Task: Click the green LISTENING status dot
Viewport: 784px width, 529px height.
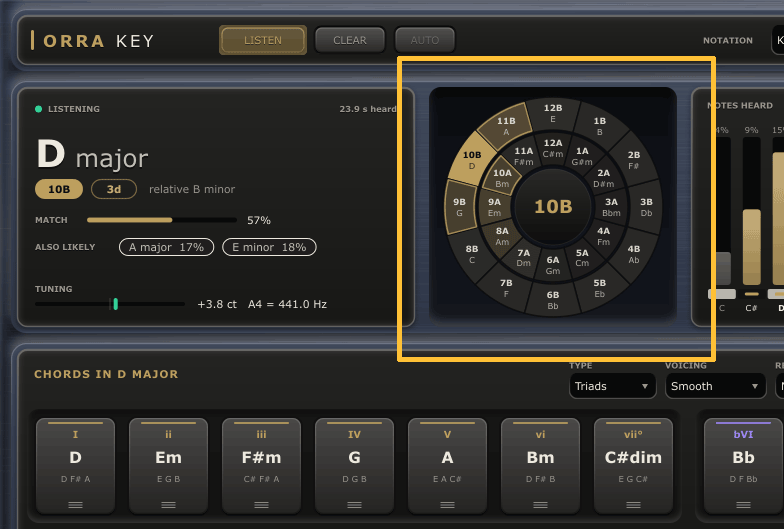Action: [x=38, y=109]
